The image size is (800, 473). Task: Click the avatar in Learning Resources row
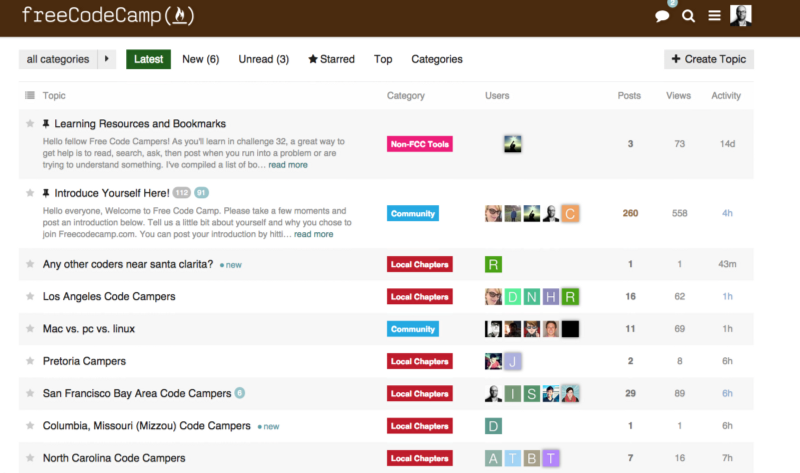click(513, 144)
